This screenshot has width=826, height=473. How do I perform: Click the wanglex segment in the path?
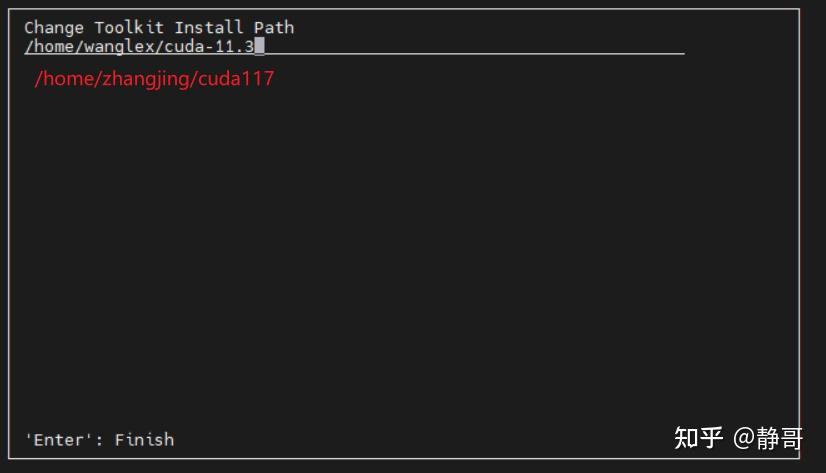click(x=124, y=46)
